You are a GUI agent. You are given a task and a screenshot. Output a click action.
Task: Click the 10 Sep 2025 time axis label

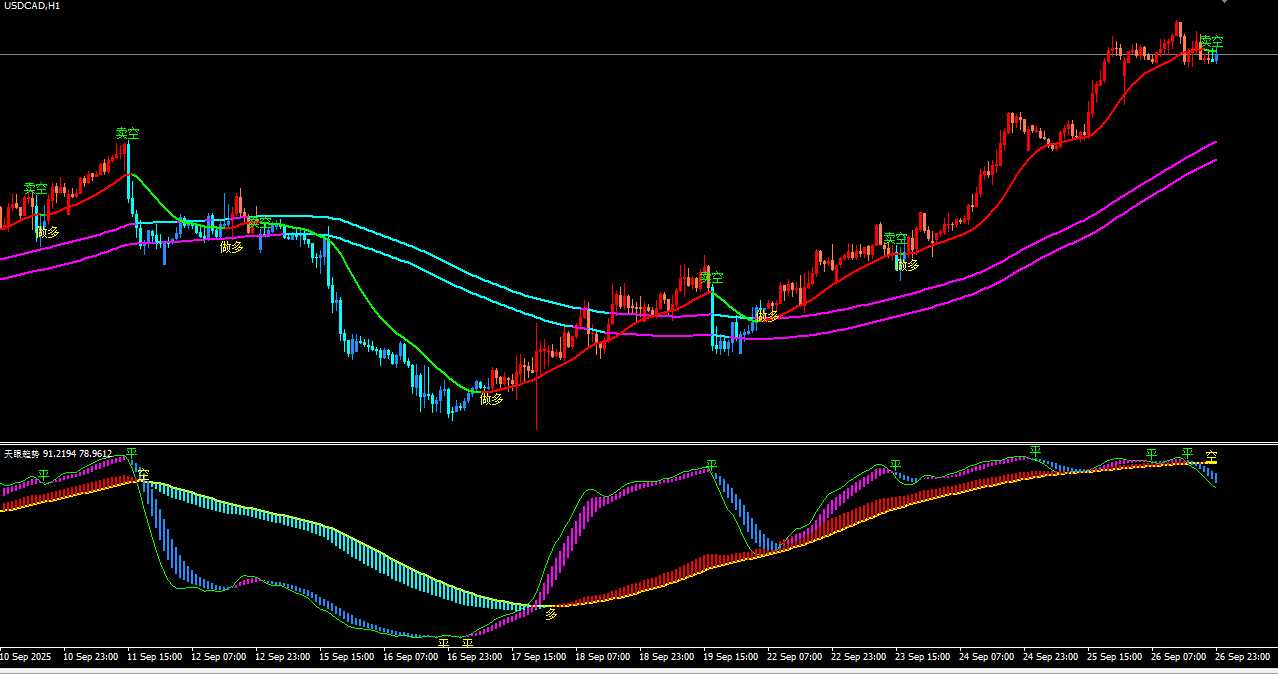25,657
